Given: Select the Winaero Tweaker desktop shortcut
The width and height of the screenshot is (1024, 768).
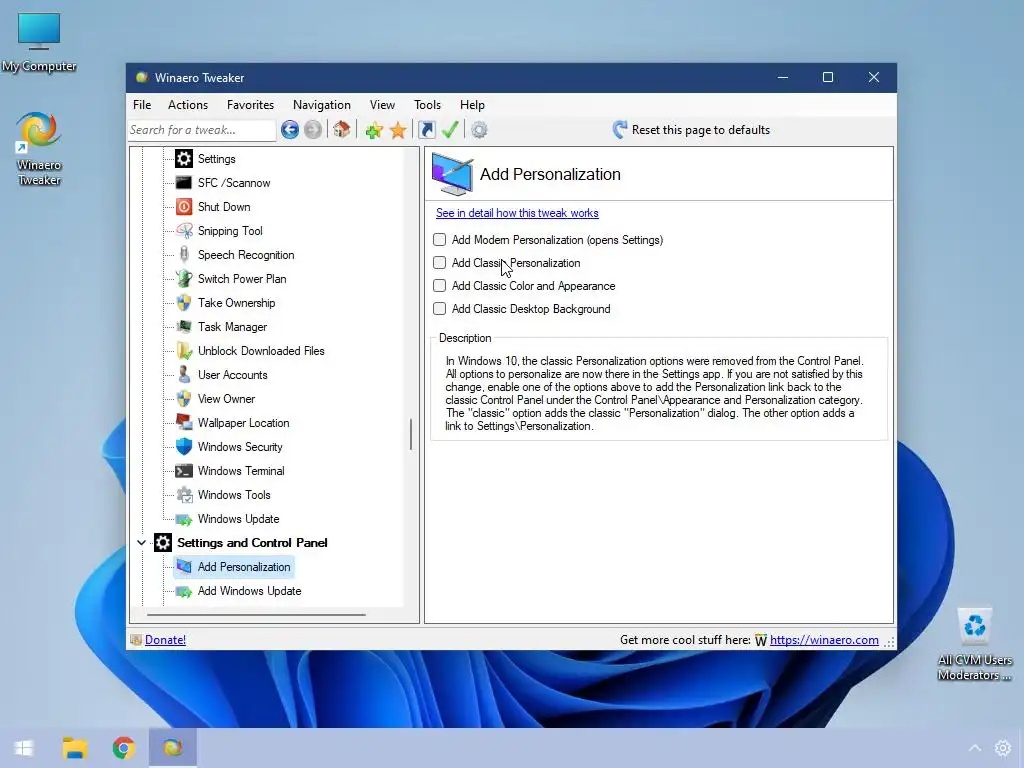Looking at the screenshot, I should tap(39, 149).
